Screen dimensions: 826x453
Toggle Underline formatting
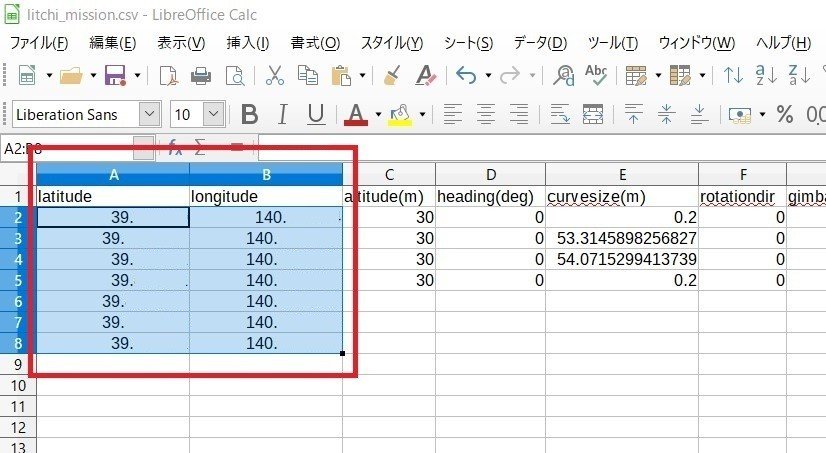tap(316, 114)
